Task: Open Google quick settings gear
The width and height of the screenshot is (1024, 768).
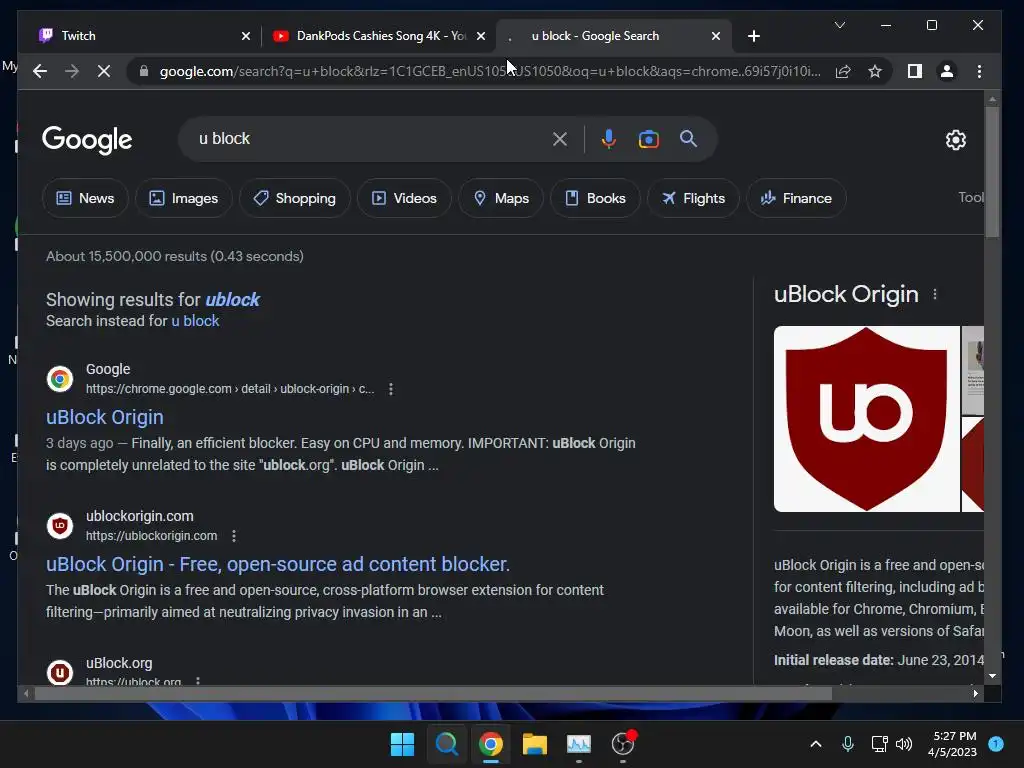Action: (x=955, y=140)
